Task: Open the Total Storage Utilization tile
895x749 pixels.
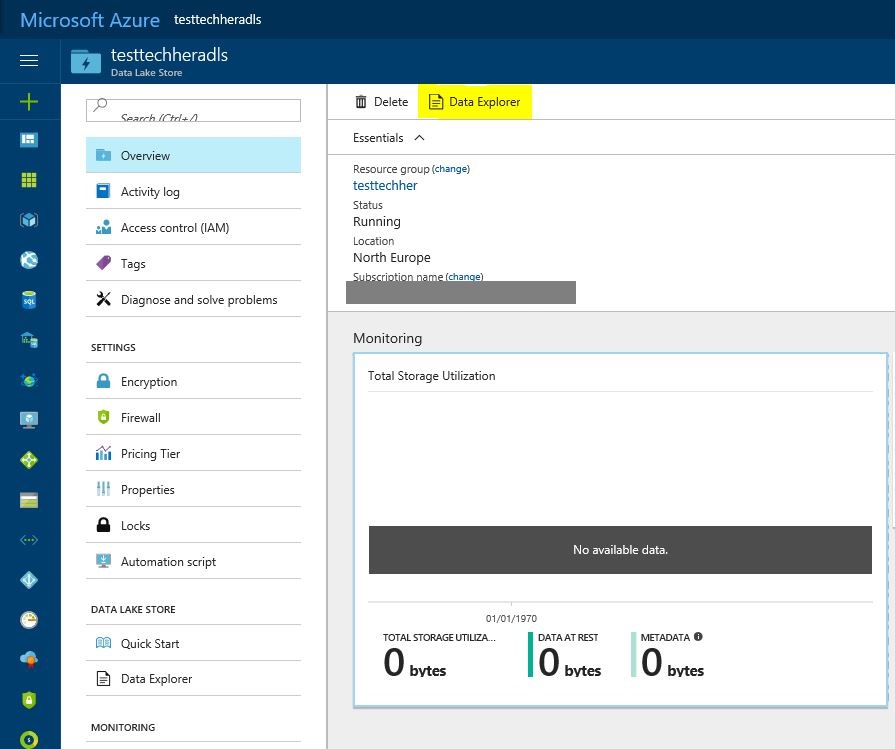Action: coord(620,530)
